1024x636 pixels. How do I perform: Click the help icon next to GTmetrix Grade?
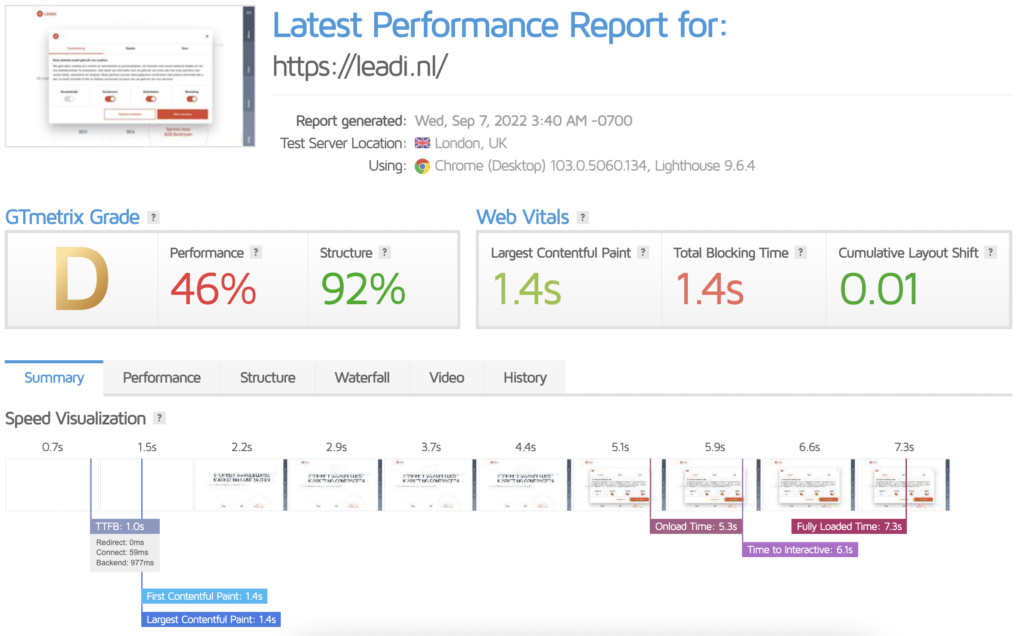pos(153,217)
